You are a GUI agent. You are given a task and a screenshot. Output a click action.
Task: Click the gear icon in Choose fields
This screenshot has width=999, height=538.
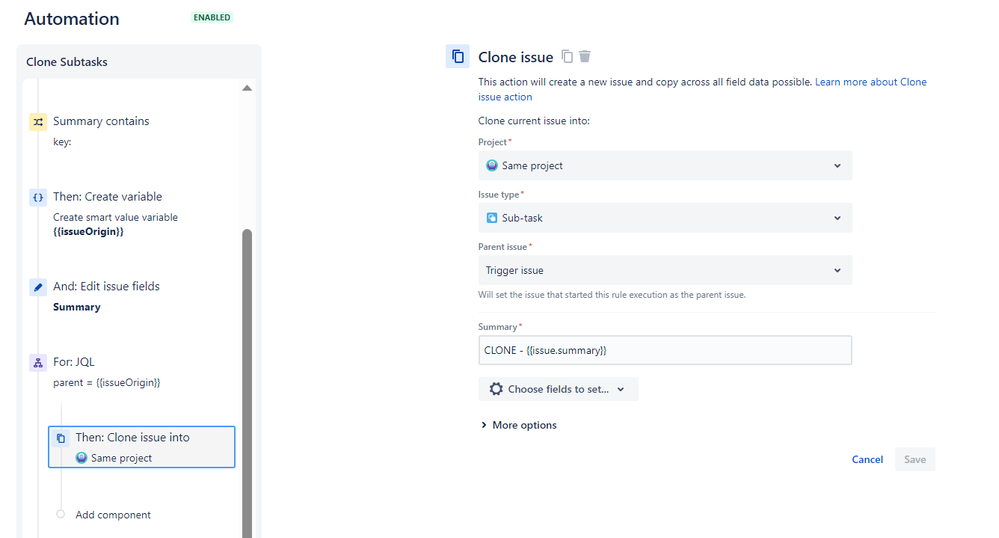tap(496, 389)
